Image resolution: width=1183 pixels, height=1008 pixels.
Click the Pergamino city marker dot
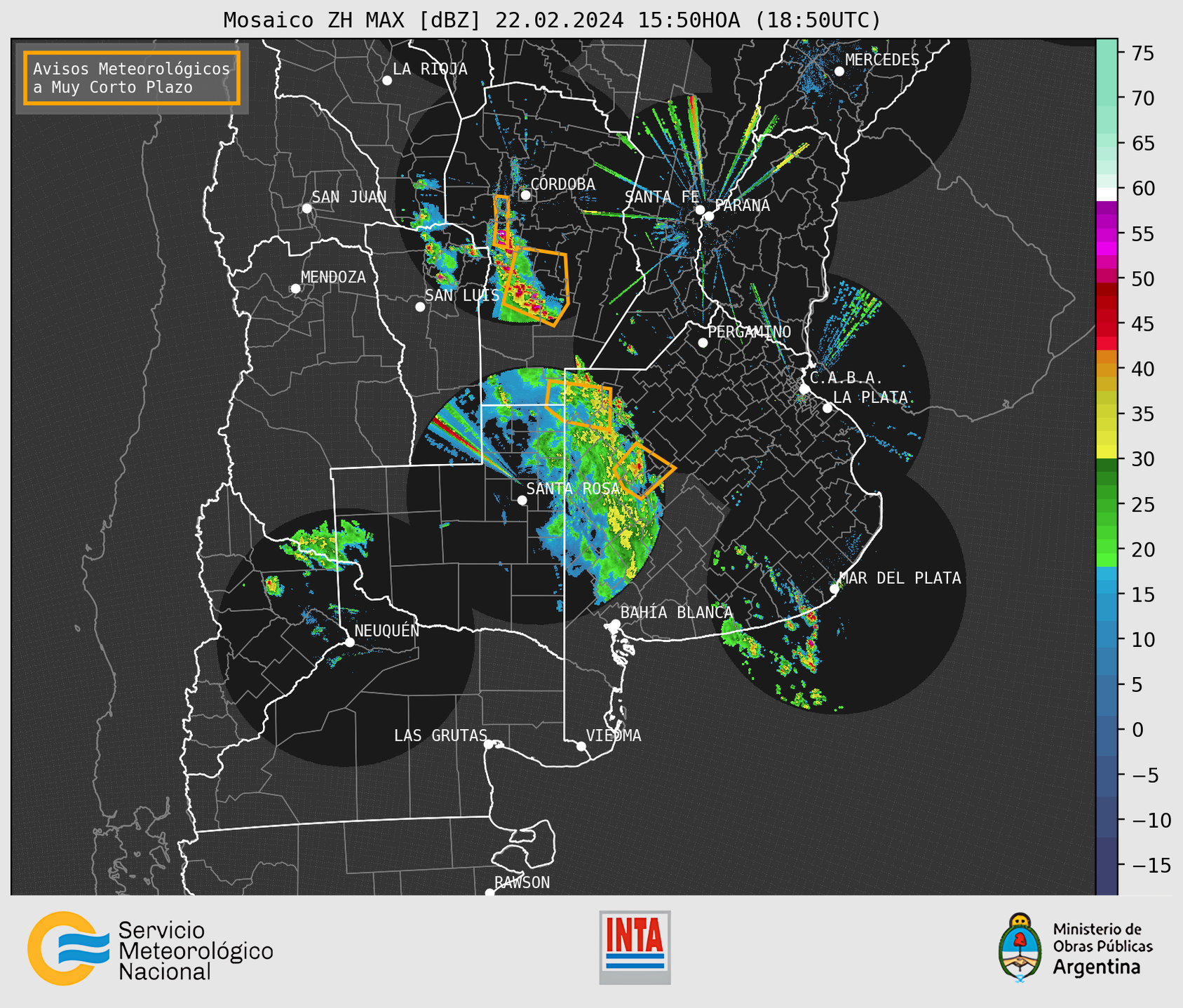(703, 342)
